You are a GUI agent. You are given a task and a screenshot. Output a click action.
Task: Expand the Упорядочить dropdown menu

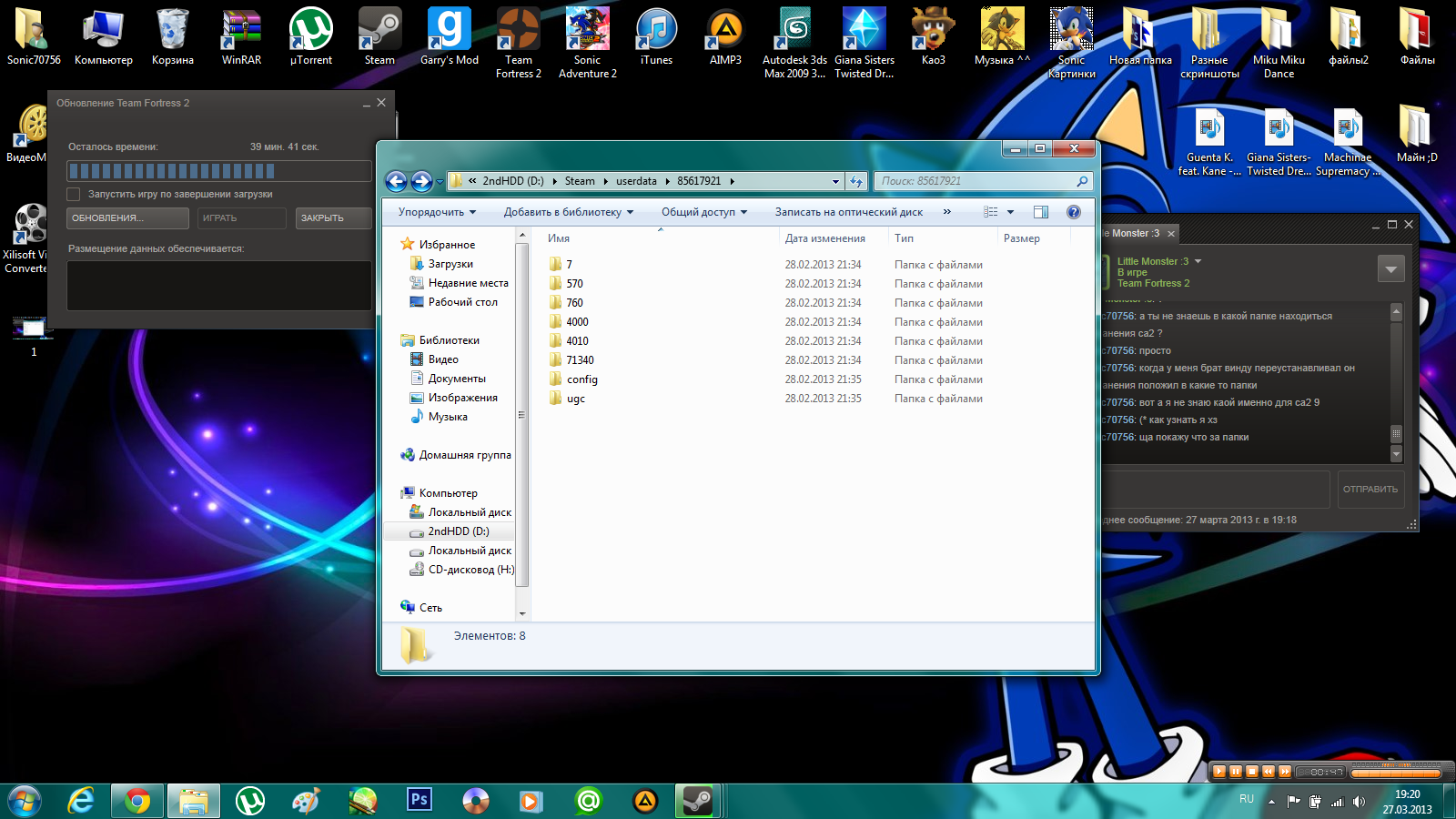[437, 212]
